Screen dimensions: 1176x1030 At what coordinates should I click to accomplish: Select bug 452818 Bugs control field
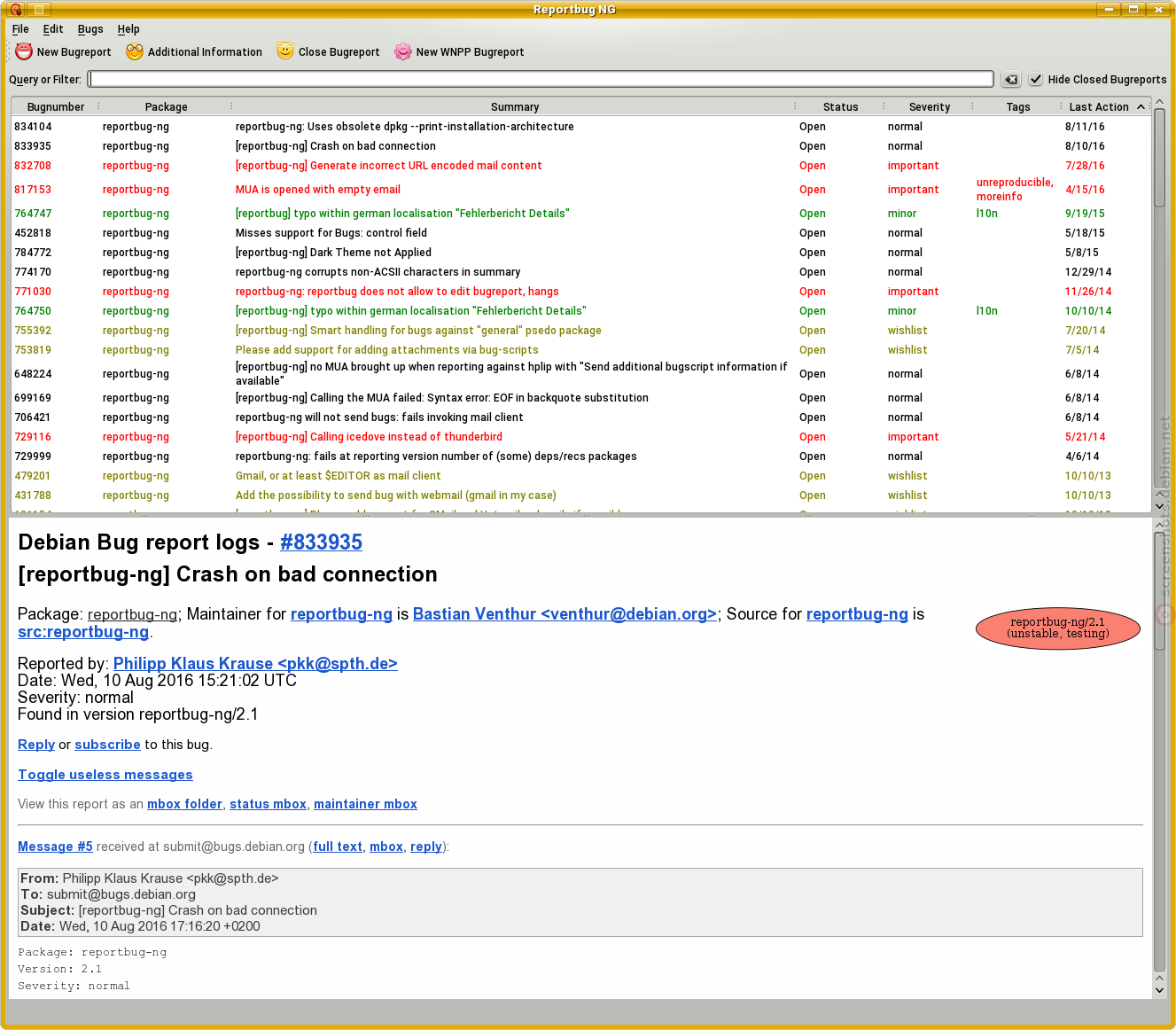pyautogui.click(x=580, y=233)
